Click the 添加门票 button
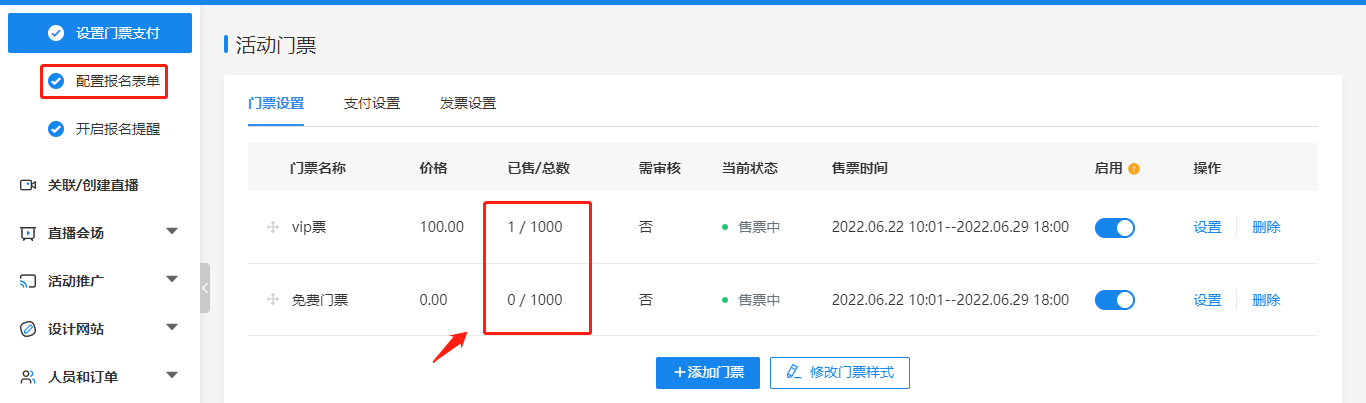The height and width of the screenshot is (403, 1366). [708, 373]
